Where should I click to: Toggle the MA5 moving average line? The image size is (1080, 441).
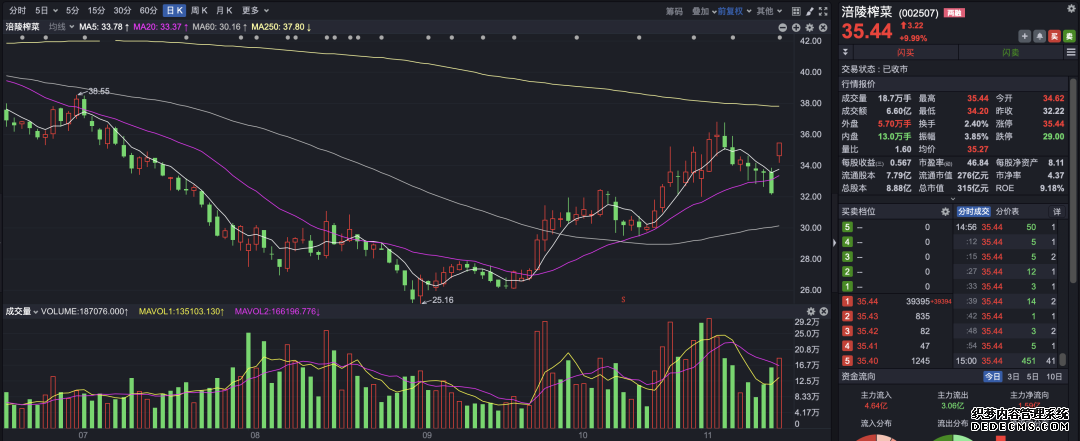[105, 27]
